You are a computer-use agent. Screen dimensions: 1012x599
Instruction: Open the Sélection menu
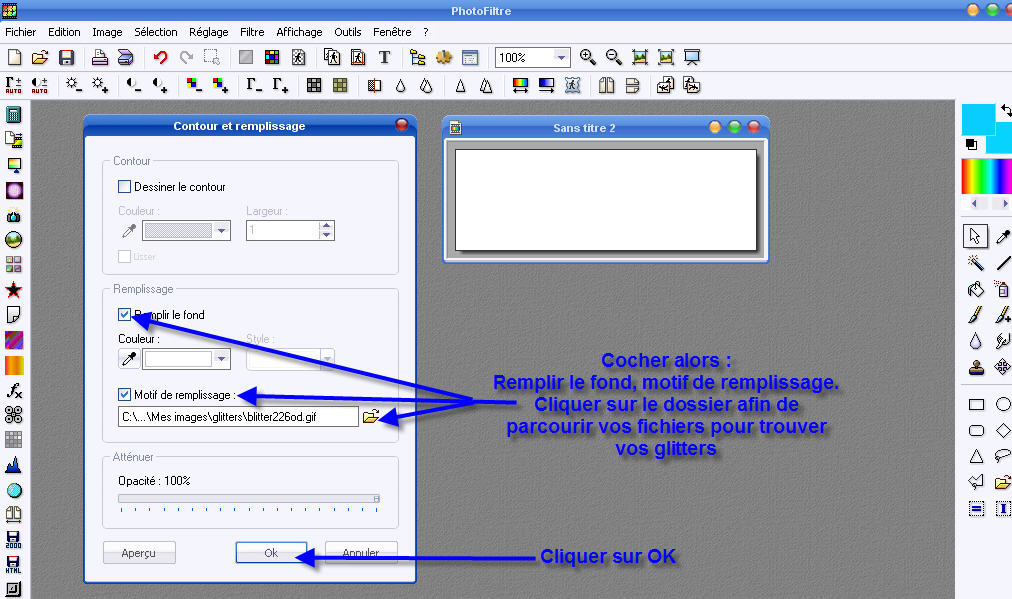click(155, 32)
